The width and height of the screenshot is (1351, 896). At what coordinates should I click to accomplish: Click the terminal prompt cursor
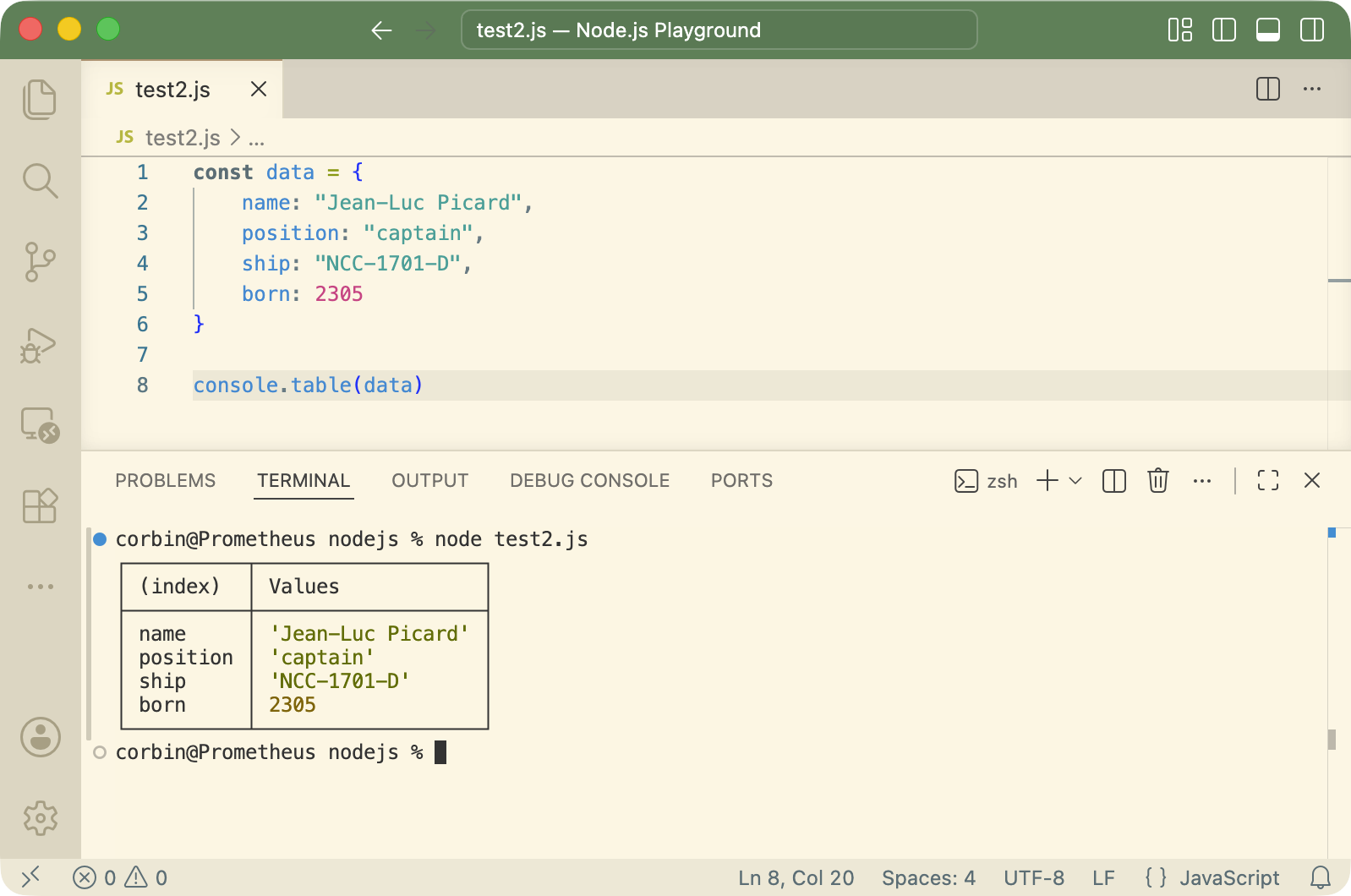[440, 752]
